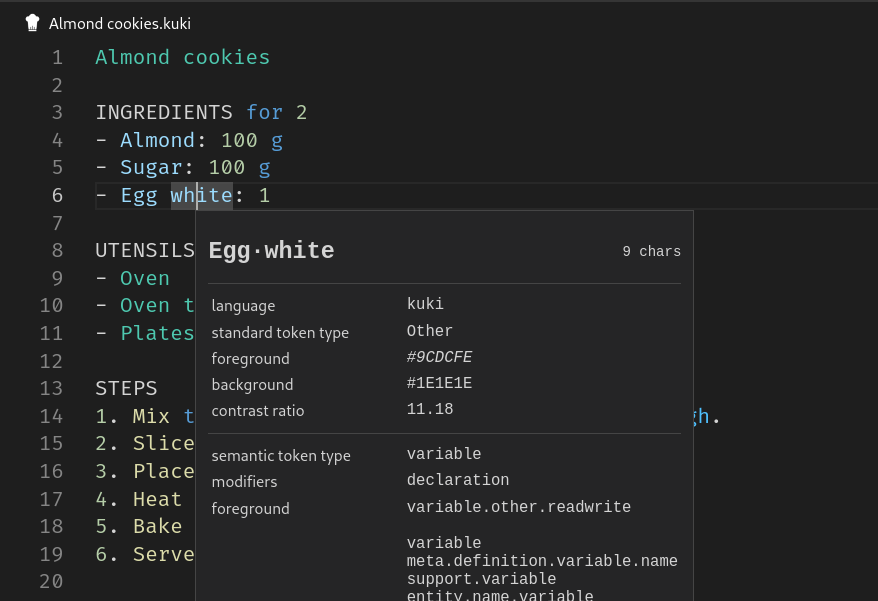The image size is (878, 601).
Task: Click the #9CDCFE foreground color value
Action: 439,357
